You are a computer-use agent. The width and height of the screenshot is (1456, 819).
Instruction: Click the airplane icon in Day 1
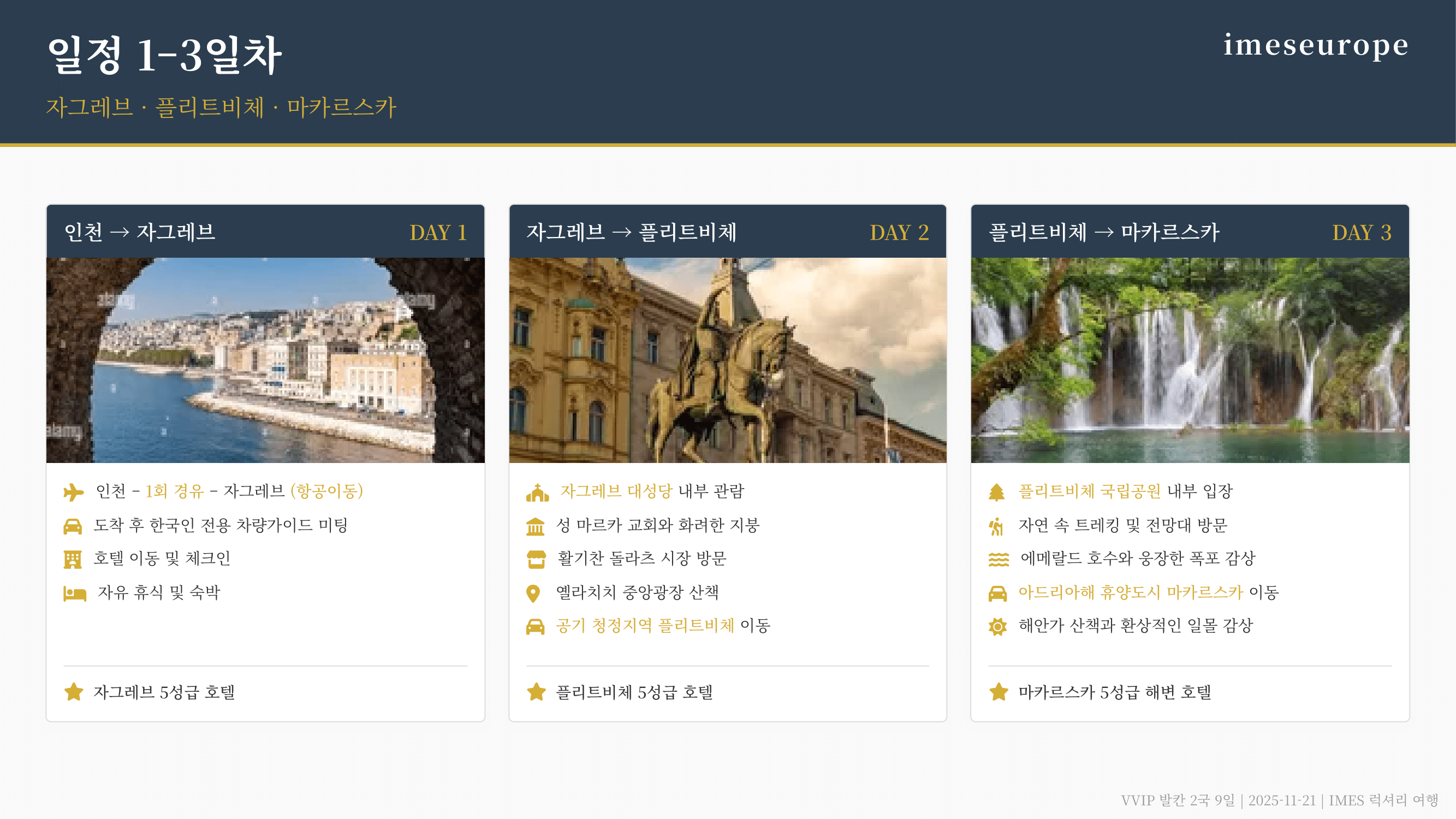click(x=74, y=492)
